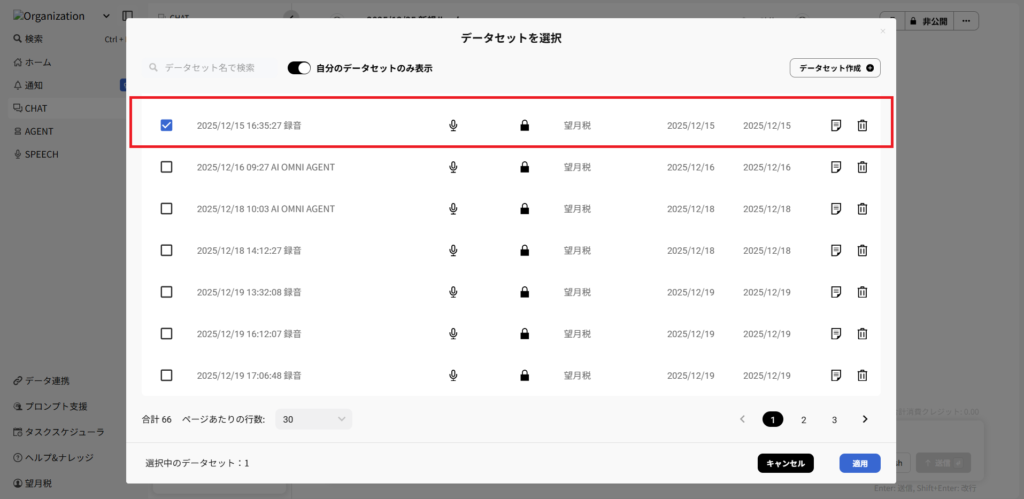Delete the 2025/12/19 16:12:07 録音 dataset

[862, 334]
